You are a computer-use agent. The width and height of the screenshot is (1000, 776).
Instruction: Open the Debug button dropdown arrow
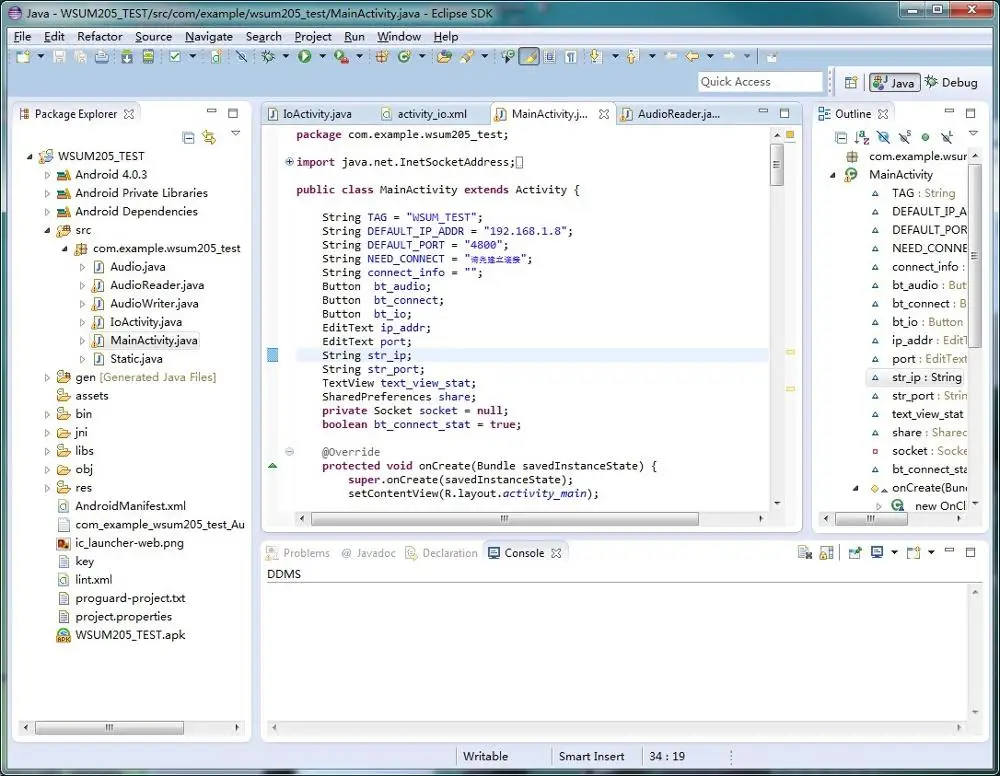286,57
